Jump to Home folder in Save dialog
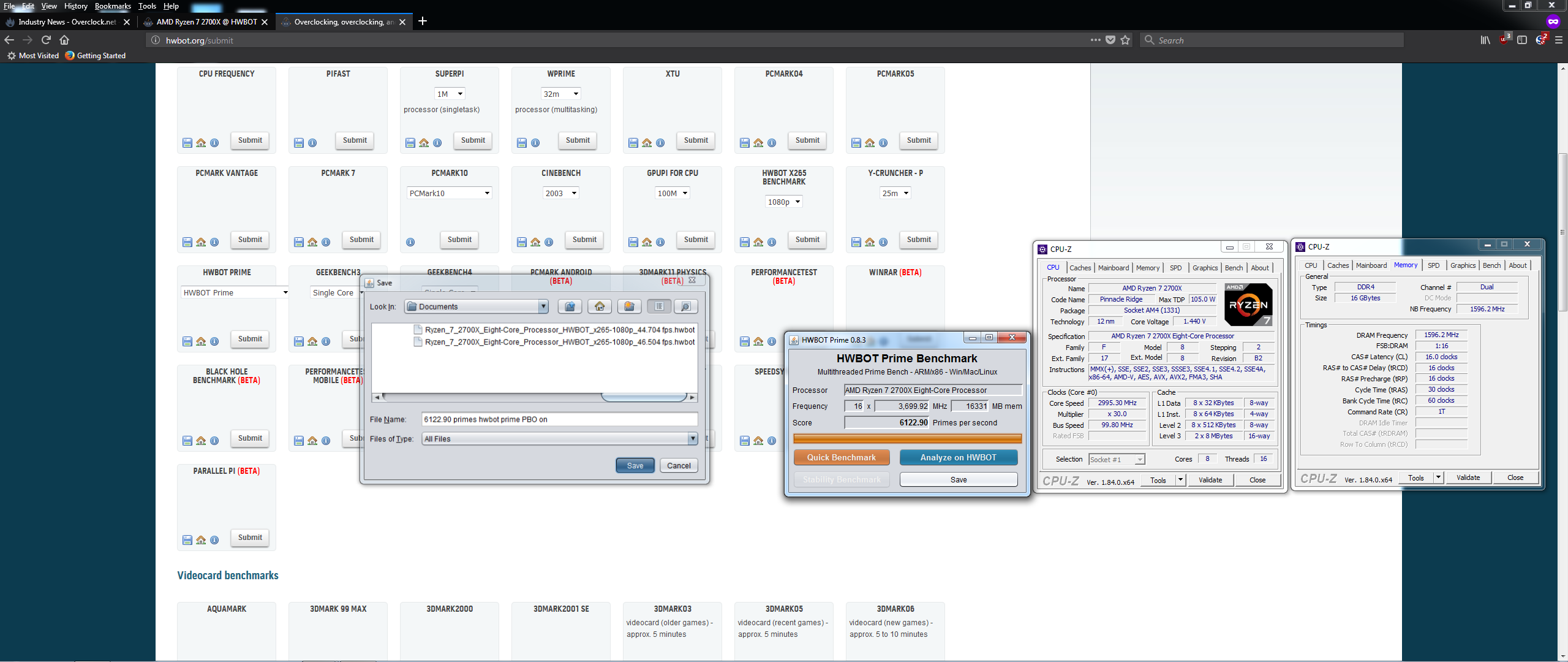This screenshot has height=662, width=1568. (600, 306)
